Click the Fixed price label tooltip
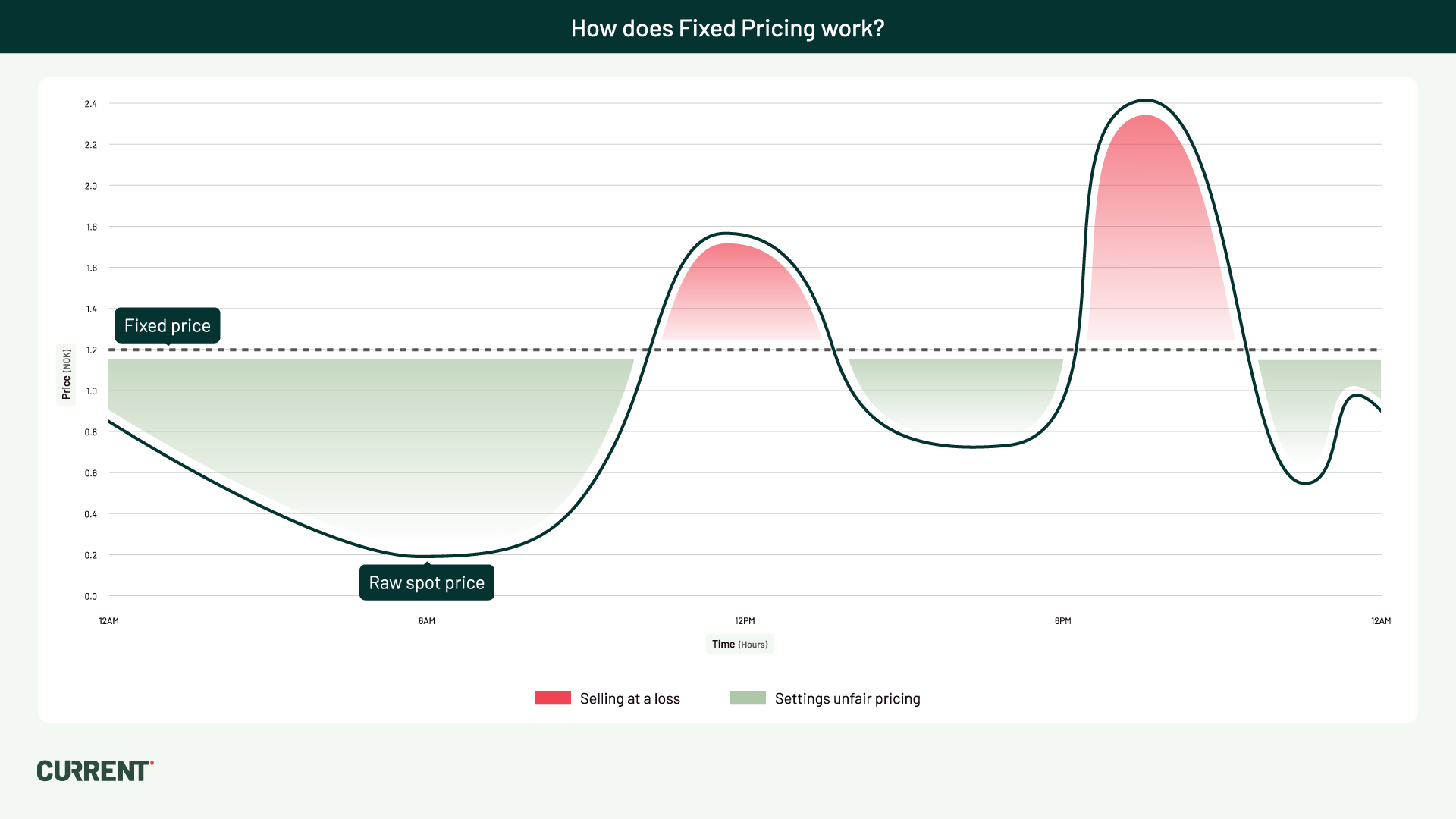 167,325
